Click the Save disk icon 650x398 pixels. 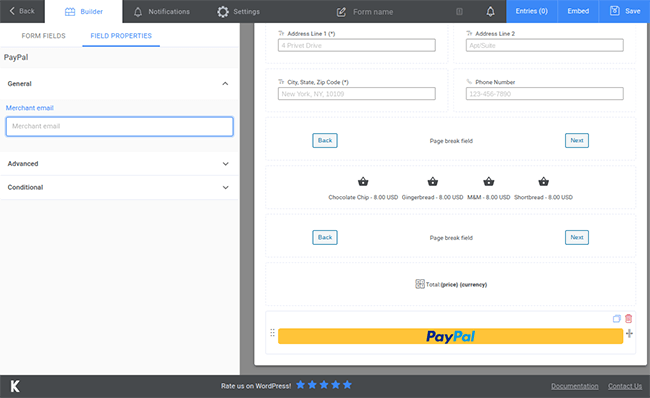(x=615, y=11)
